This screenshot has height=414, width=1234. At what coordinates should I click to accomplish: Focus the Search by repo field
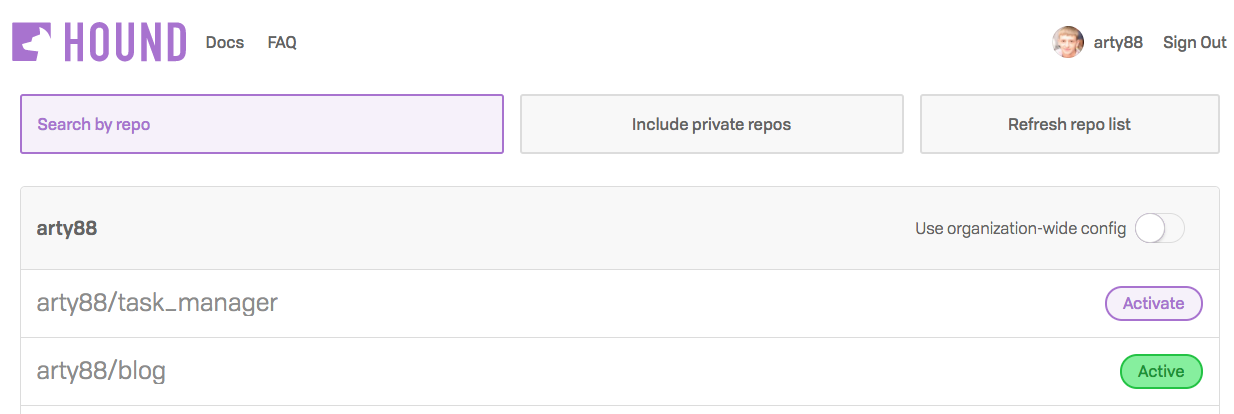pyautogui.click(x=261, y=124)
